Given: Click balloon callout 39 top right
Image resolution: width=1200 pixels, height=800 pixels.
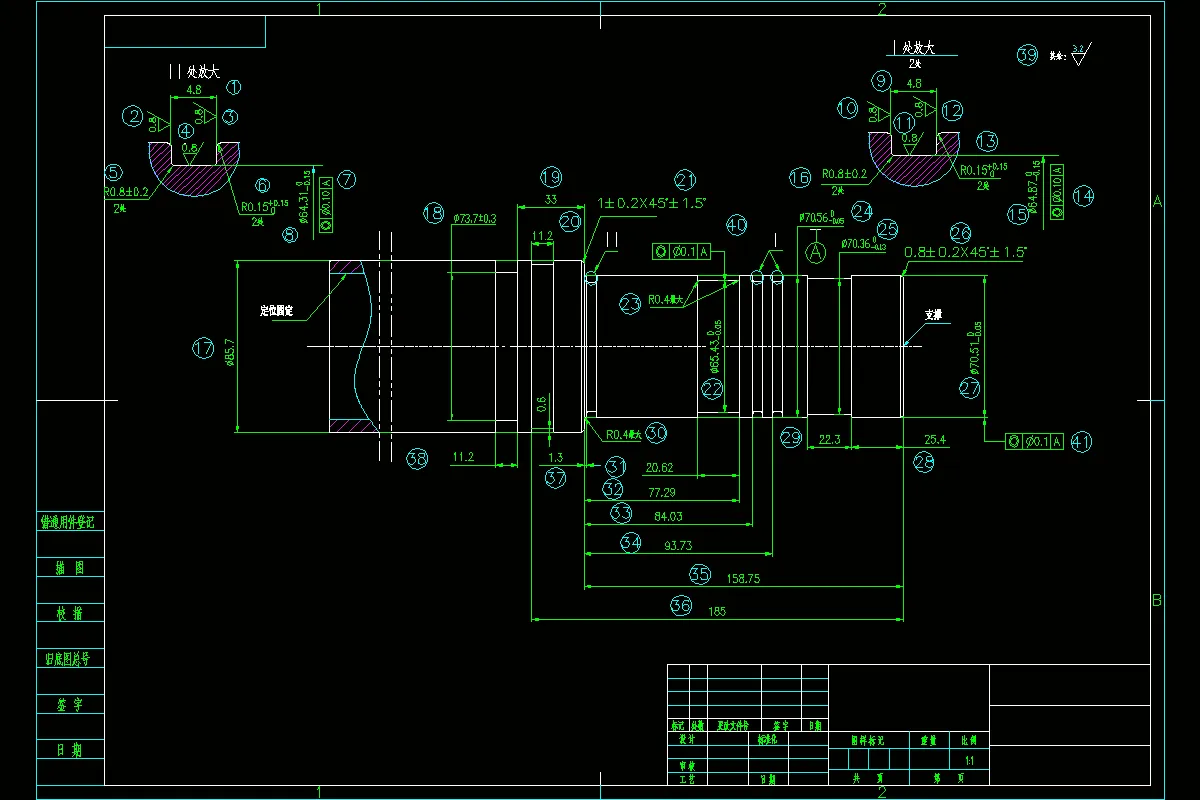Looking at the screenshot, I should [x=1026, y=56].
